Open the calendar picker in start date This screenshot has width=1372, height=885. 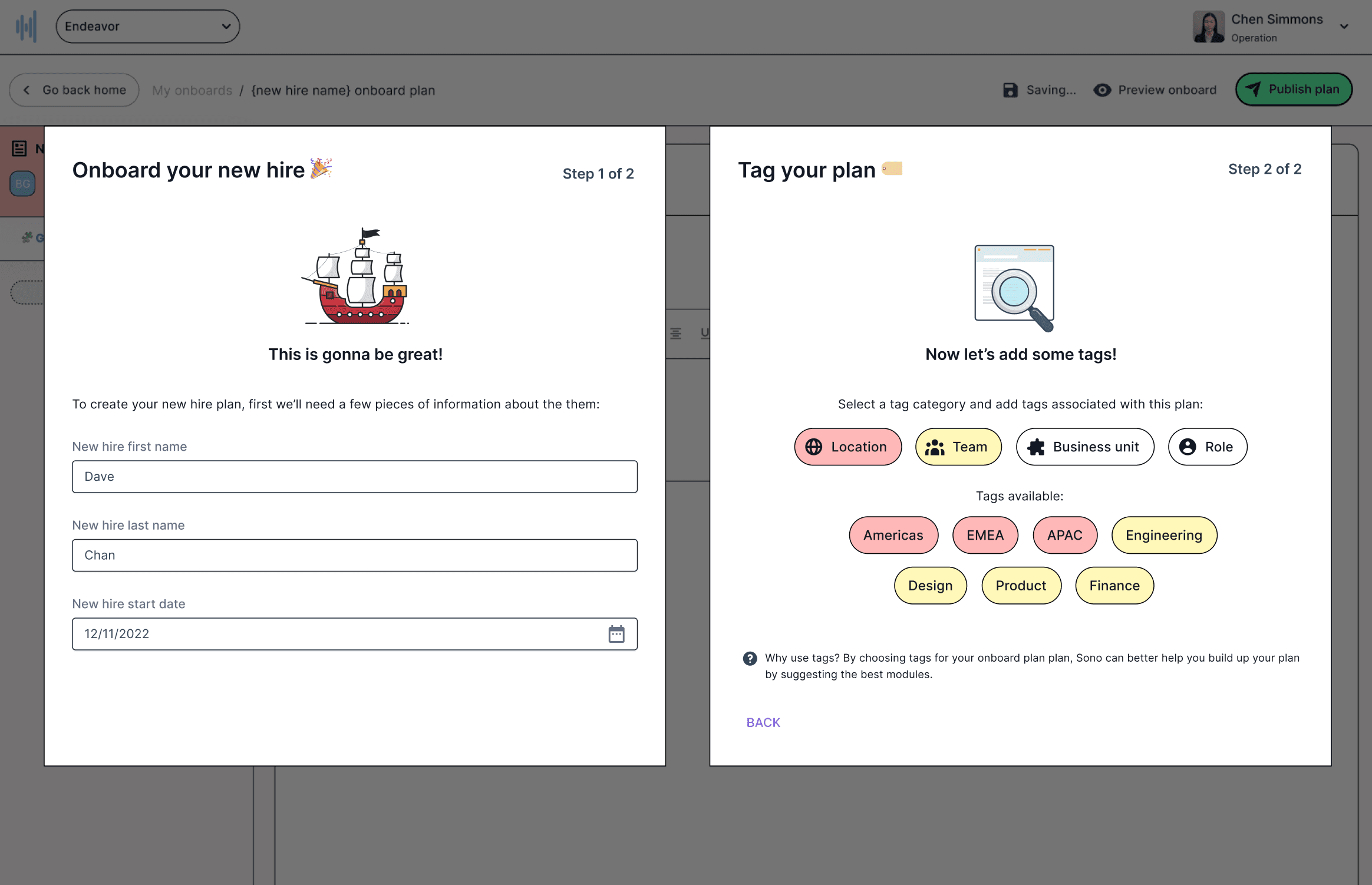pos(616,634)
